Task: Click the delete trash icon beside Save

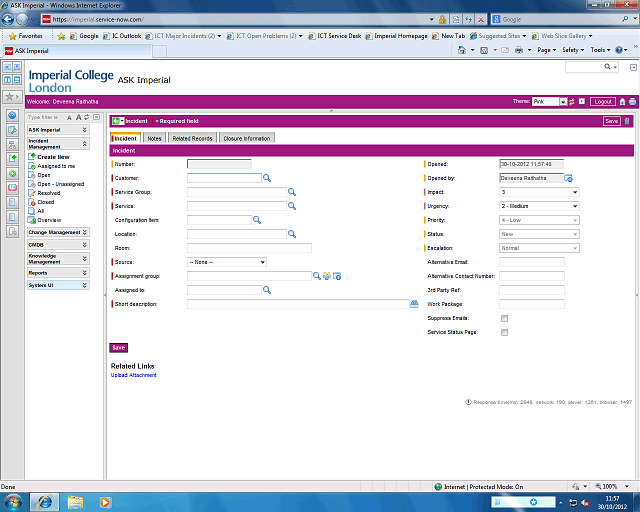Action: 627,121
